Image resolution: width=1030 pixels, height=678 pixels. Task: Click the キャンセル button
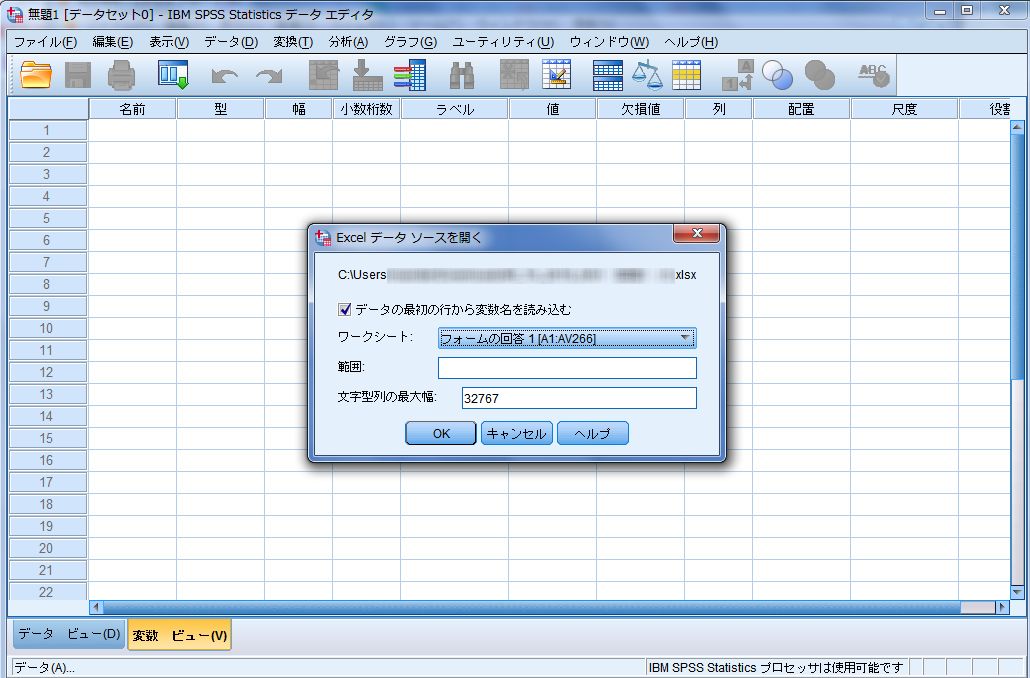coord(516,434)
